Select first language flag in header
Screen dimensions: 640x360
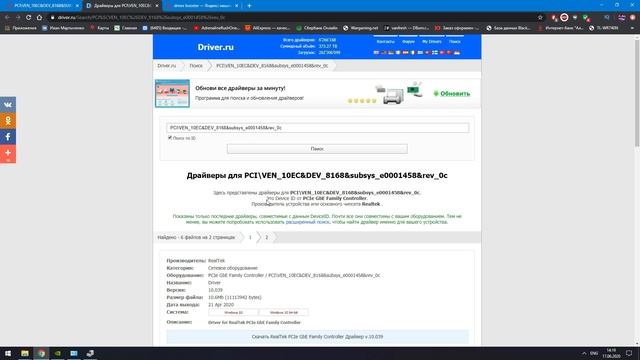376,53
